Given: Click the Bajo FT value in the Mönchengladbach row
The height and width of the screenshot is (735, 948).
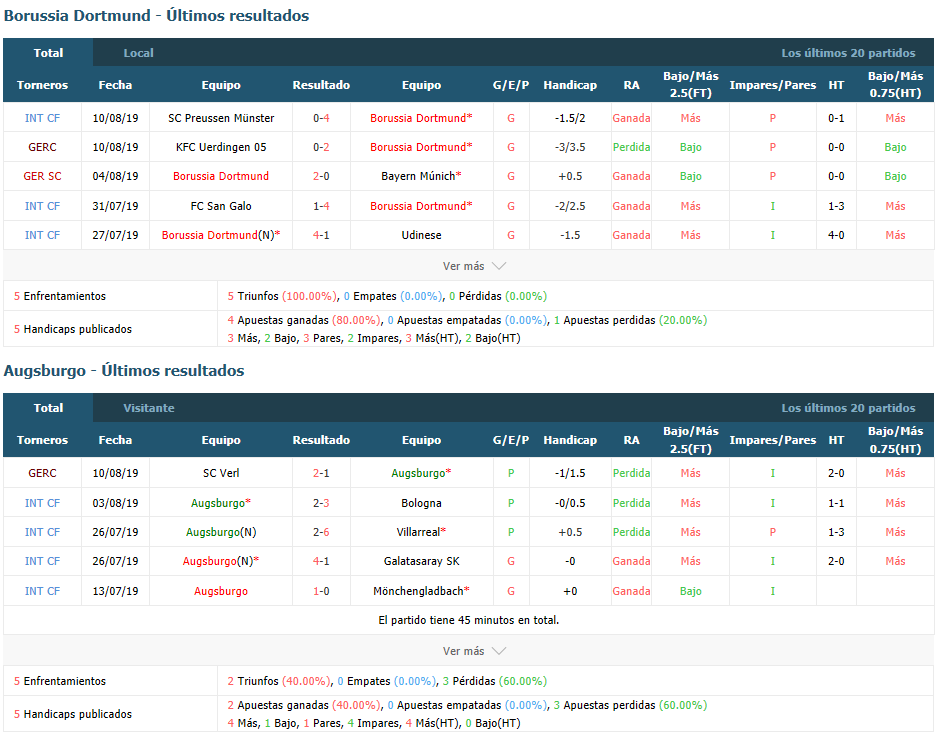Looking at the screenshot, I should pos(690,591).
